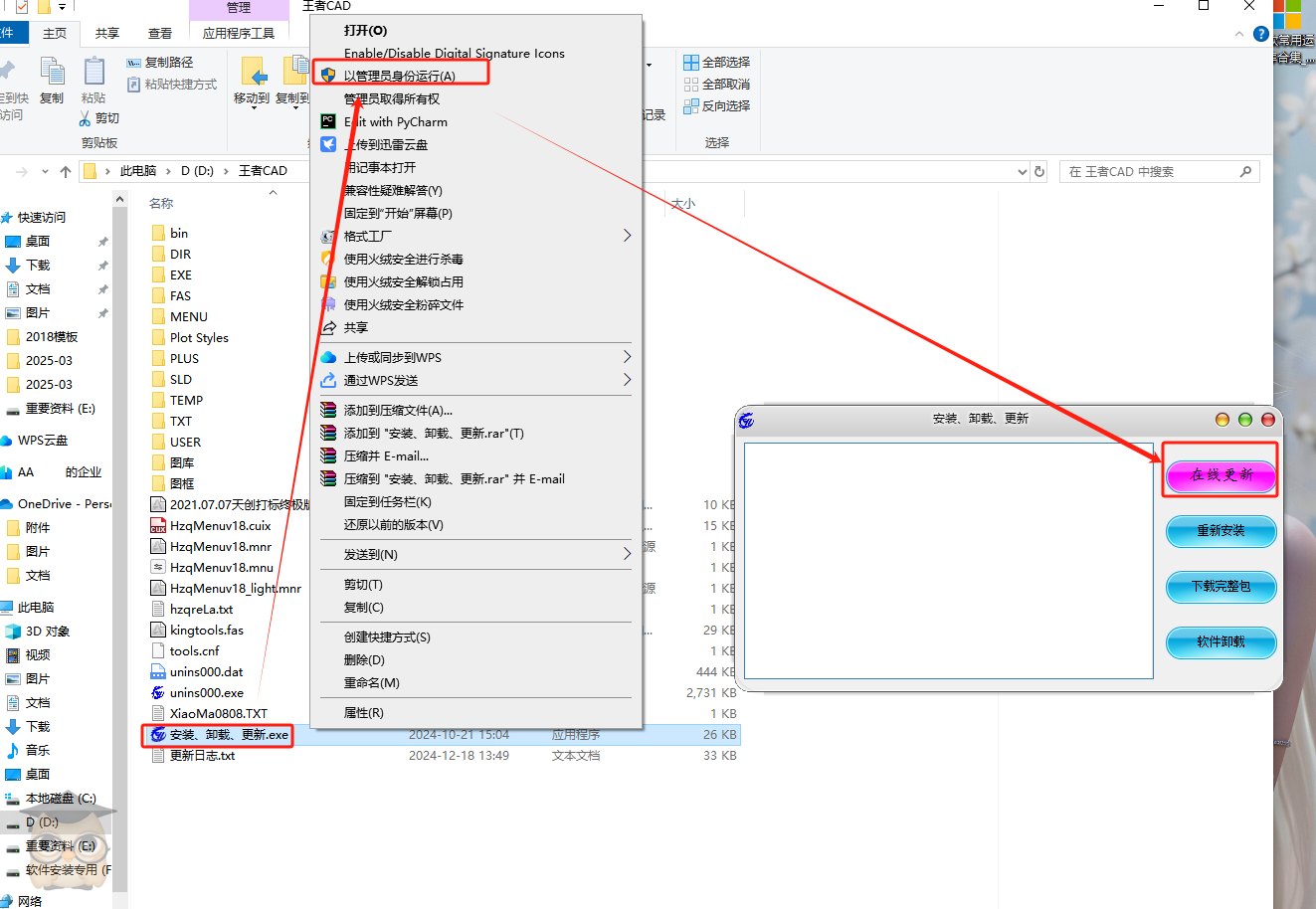Collapse the ribbon with the chevron
The width and height of the screenshot is (1316, 909).
click(1239, 34)
